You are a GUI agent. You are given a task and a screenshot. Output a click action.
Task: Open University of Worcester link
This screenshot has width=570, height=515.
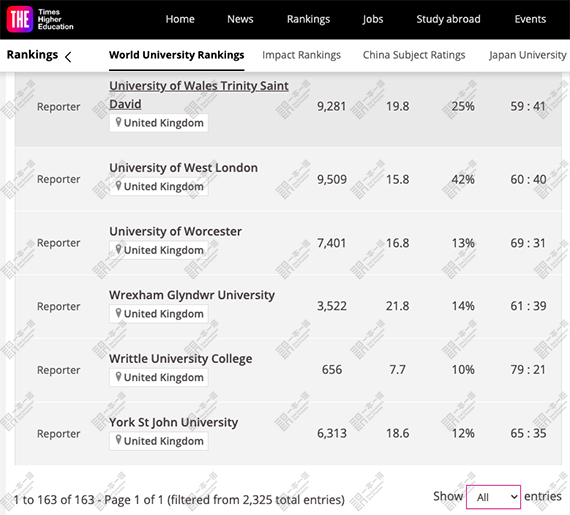pyautogui.click(x=176, y=231)
